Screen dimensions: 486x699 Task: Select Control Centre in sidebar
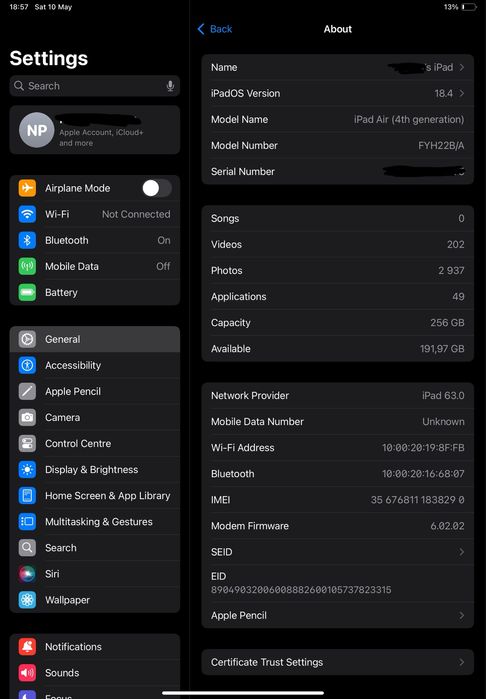click(95, 444)
